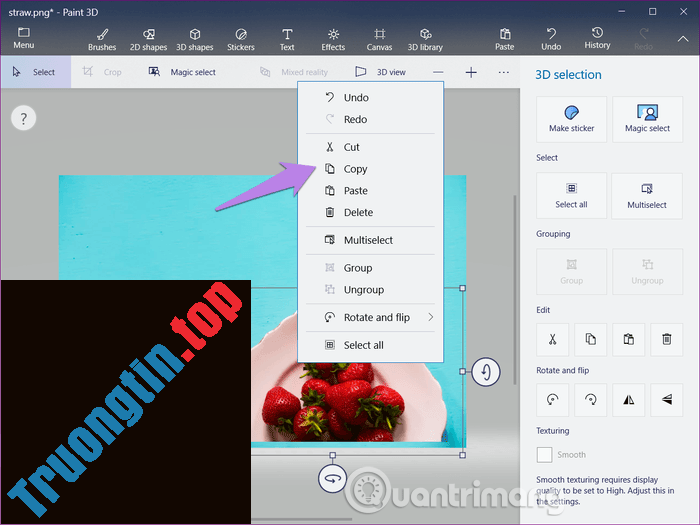Click Multiselect in the side panel
This screenshot has height=525, width=700.
pyautogui.click(x=647, y=196)
